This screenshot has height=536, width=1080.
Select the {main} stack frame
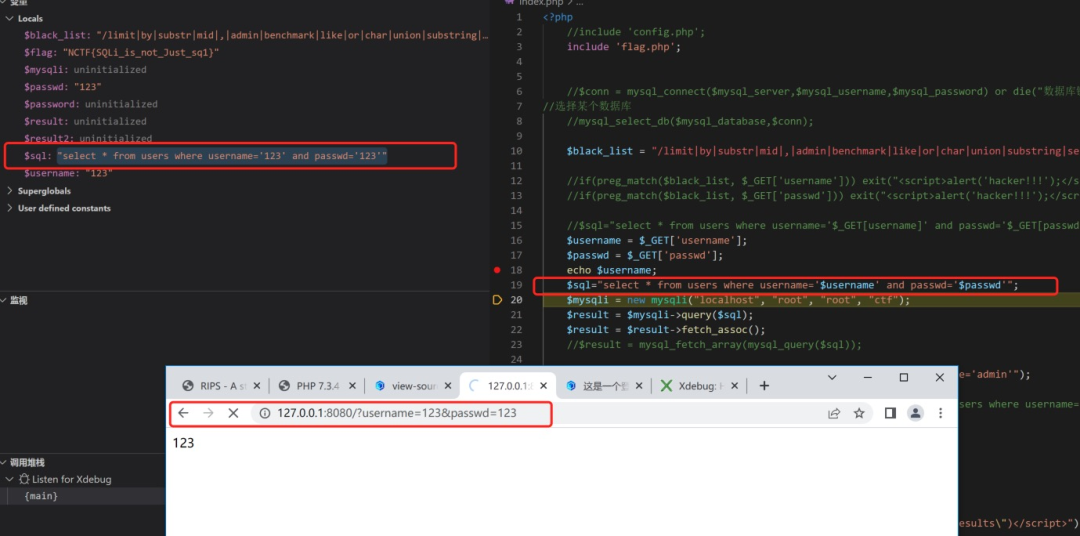coord(41,496)
